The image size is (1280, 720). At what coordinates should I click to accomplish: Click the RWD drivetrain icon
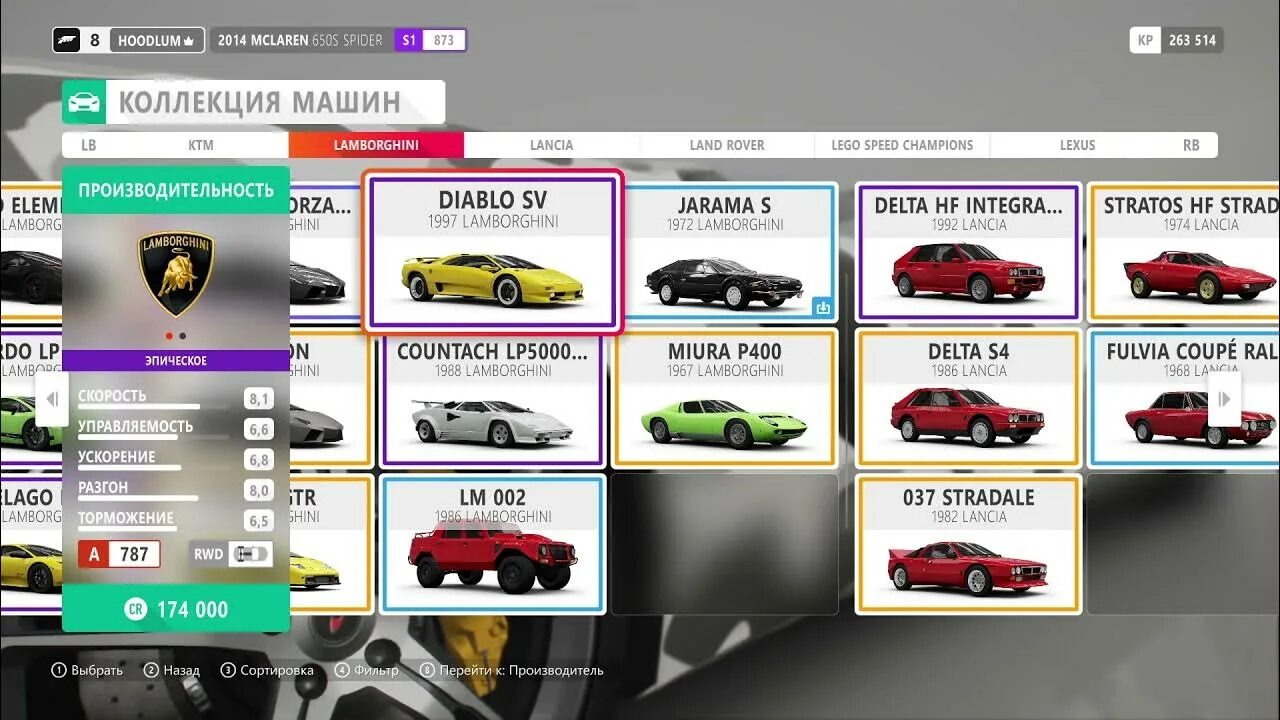[x=250, y=553]
